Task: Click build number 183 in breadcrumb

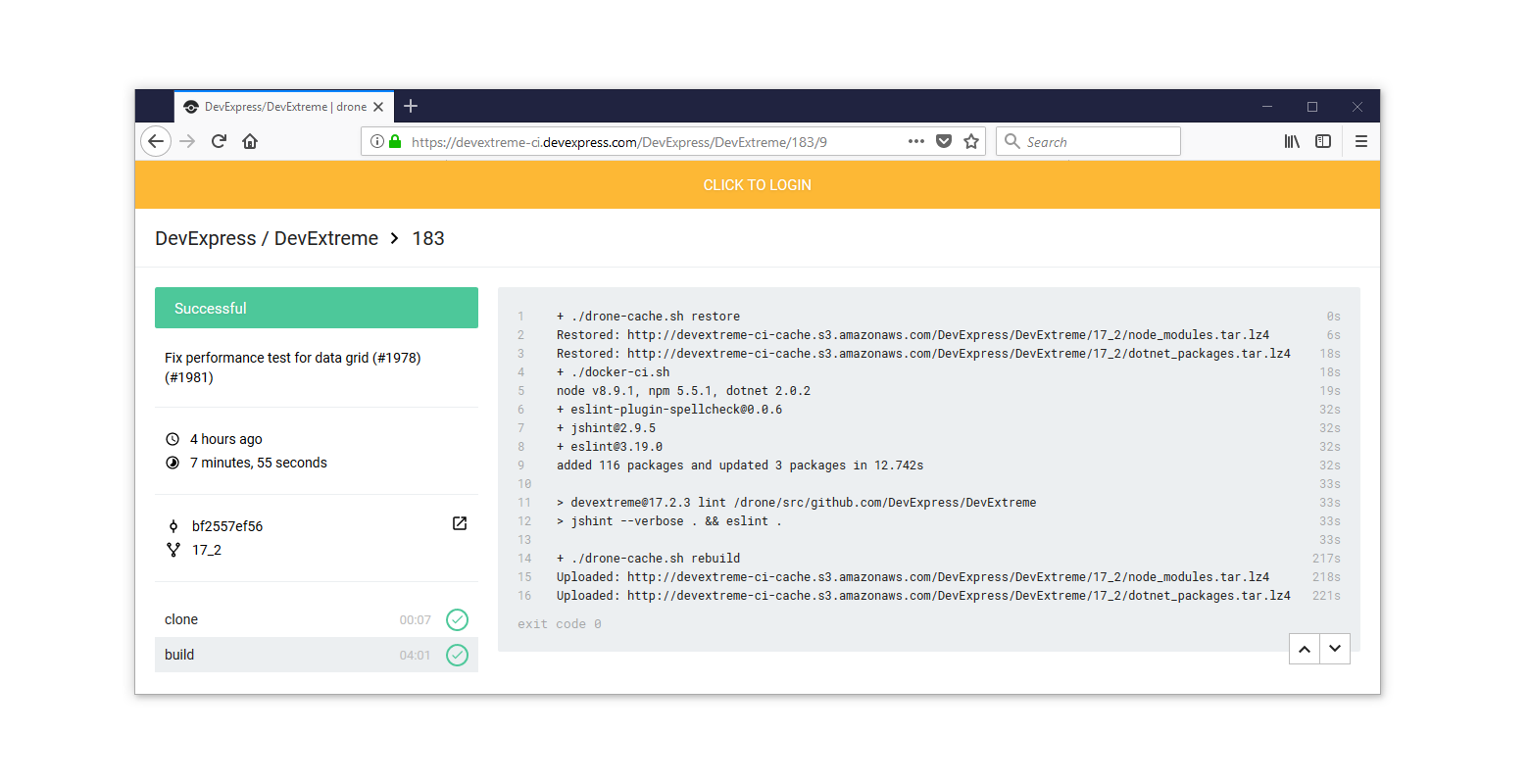Action: tap(428, 238)
